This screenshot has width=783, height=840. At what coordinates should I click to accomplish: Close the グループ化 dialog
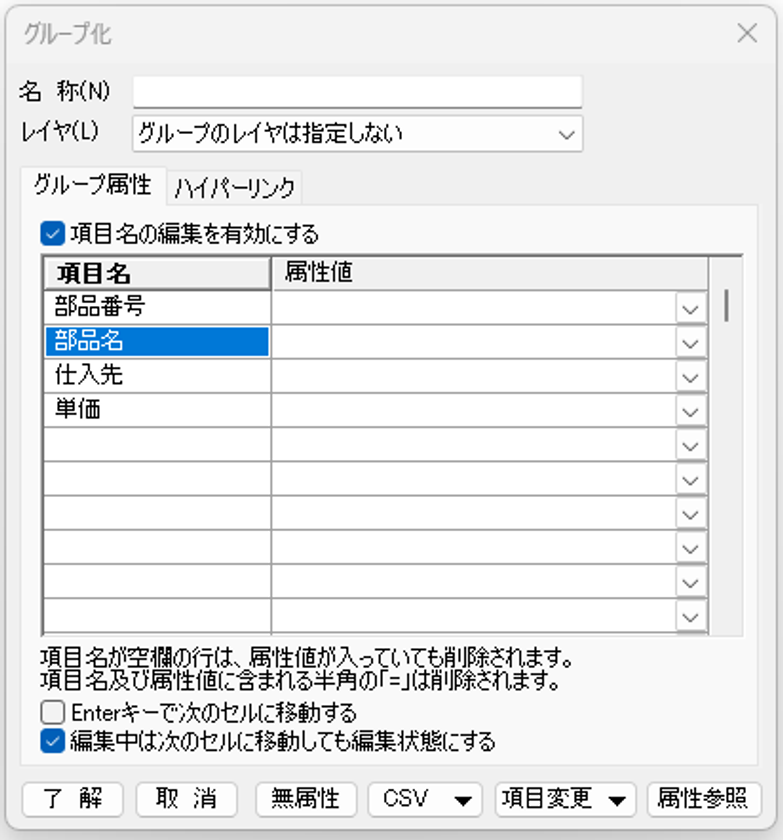point(747,33)
